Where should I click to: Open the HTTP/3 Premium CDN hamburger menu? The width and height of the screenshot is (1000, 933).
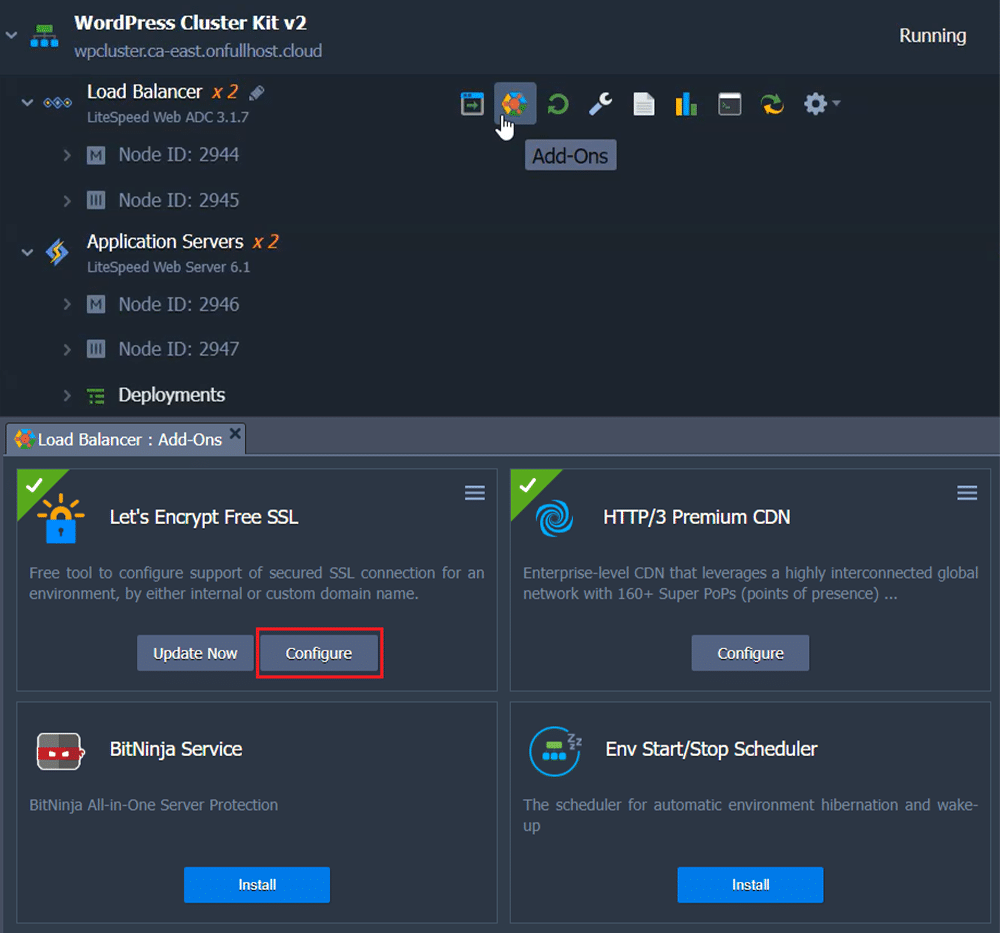967,493
